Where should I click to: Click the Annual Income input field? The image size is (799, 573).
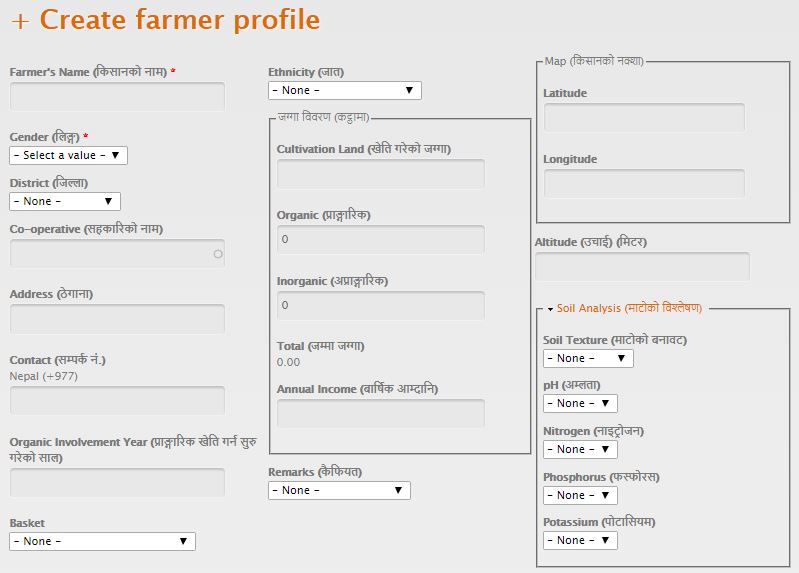[x=380, y=413]
